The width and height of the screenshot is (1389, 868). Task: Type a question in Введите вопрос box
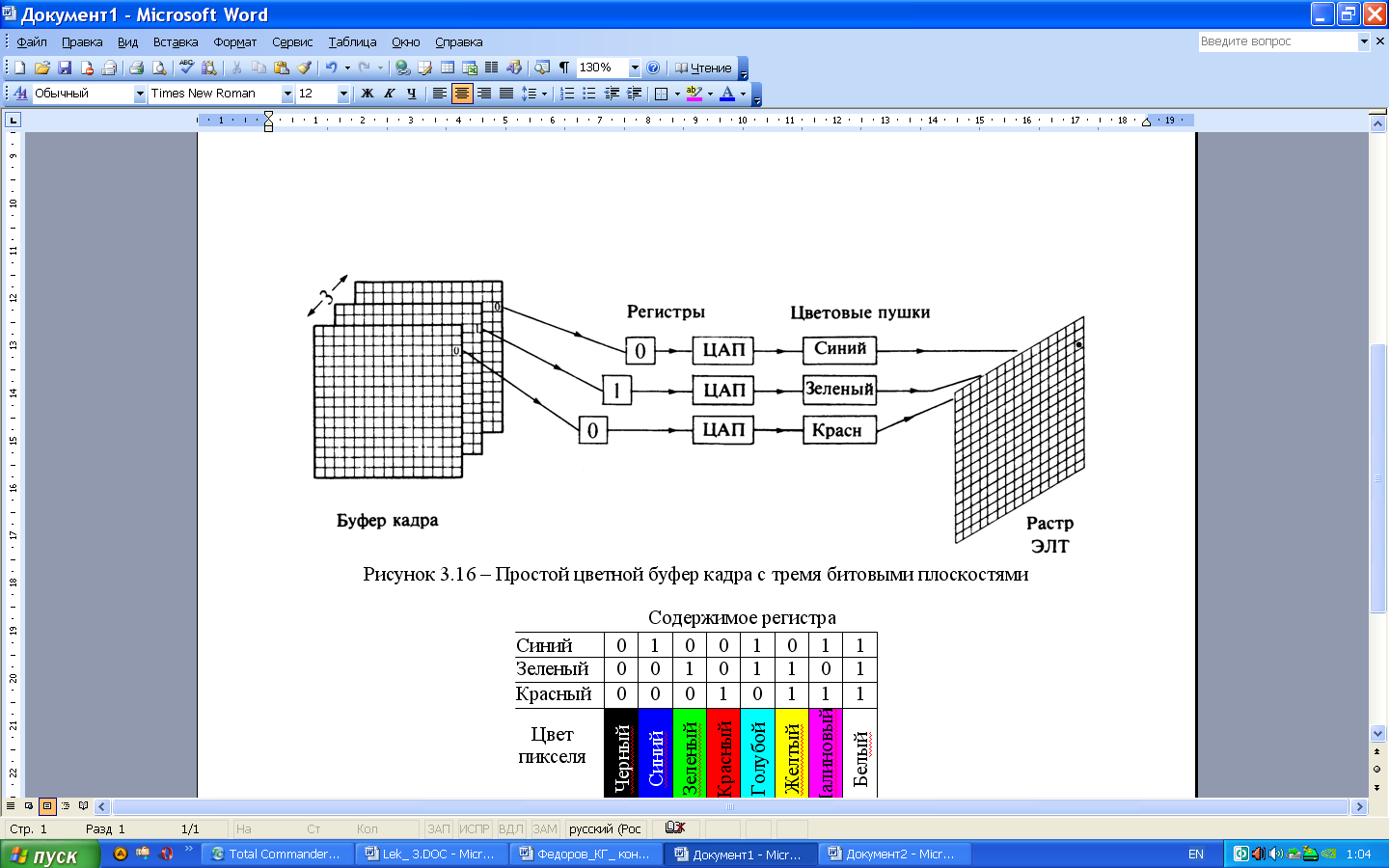1277,41
